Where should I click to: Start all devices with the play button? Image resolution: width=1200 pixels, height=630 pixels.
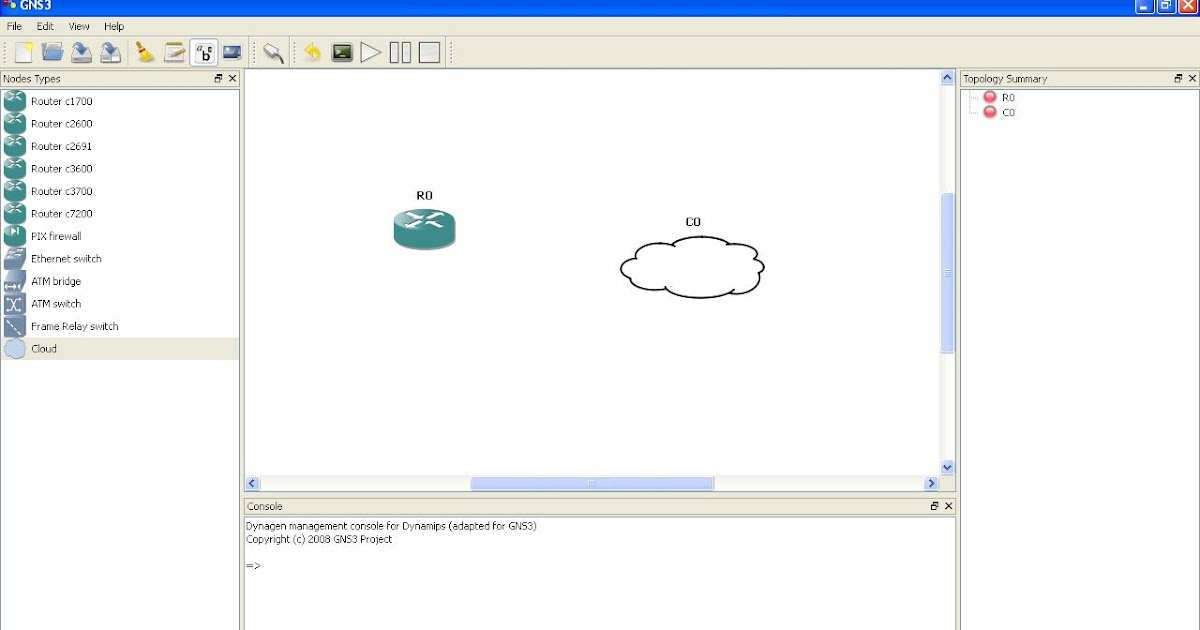[x=371, y=52]
